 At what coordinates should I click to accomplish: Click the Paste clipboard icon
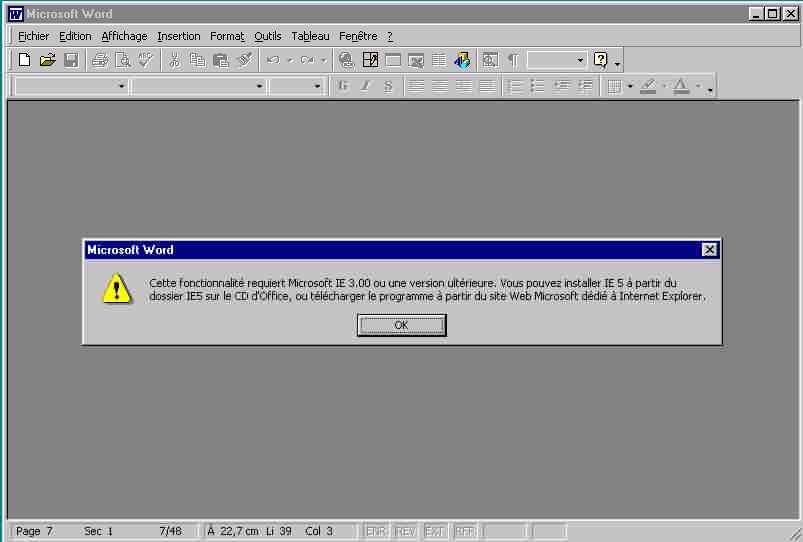[x=221, y=60]
